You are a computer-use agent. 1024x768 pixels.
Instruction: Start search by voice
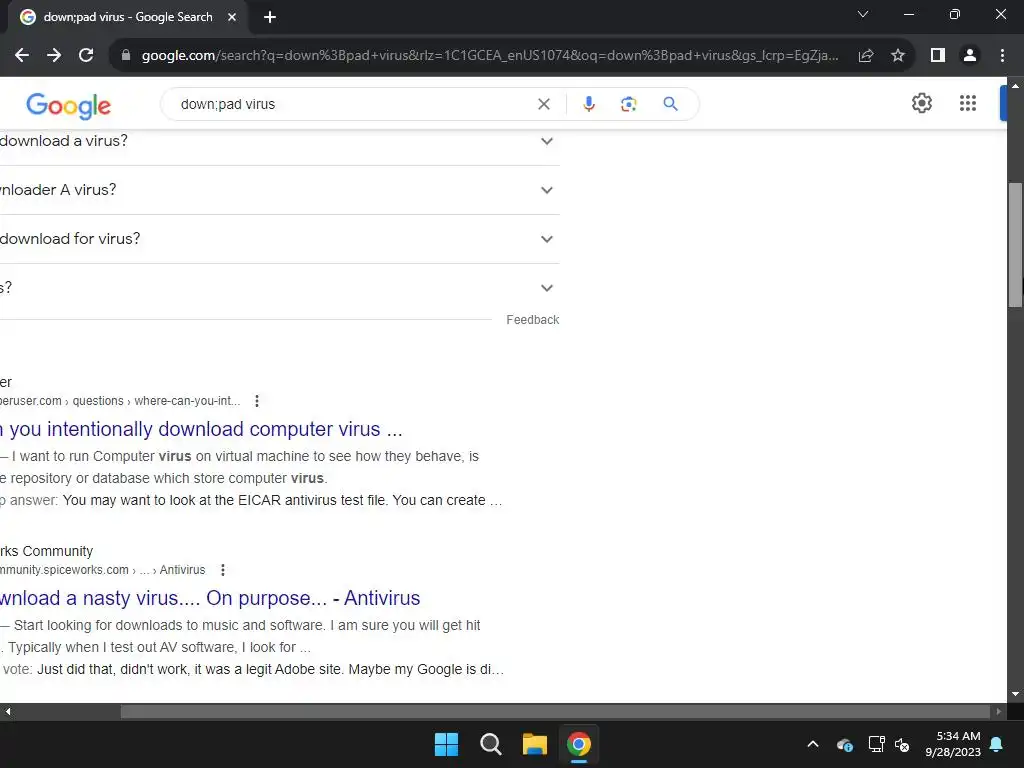[588, 104]
